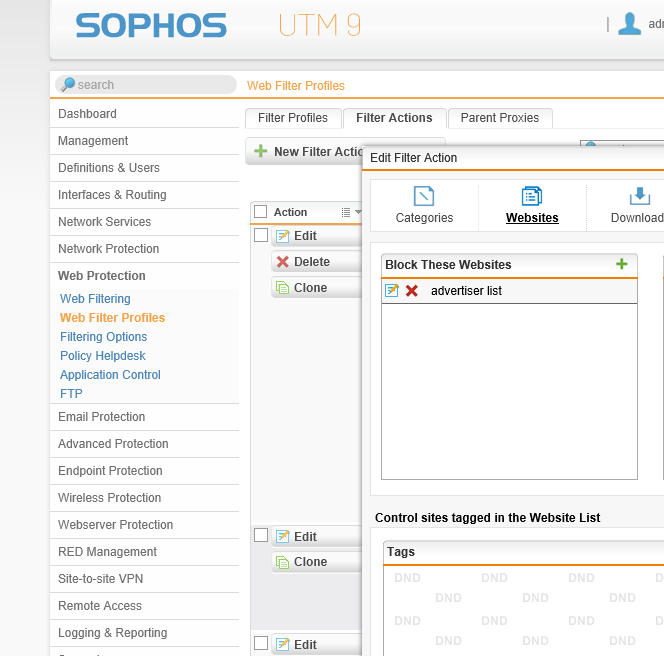Open the Action list sort dropdown
The width and height of the screenshot is (664, 656).
350,212
